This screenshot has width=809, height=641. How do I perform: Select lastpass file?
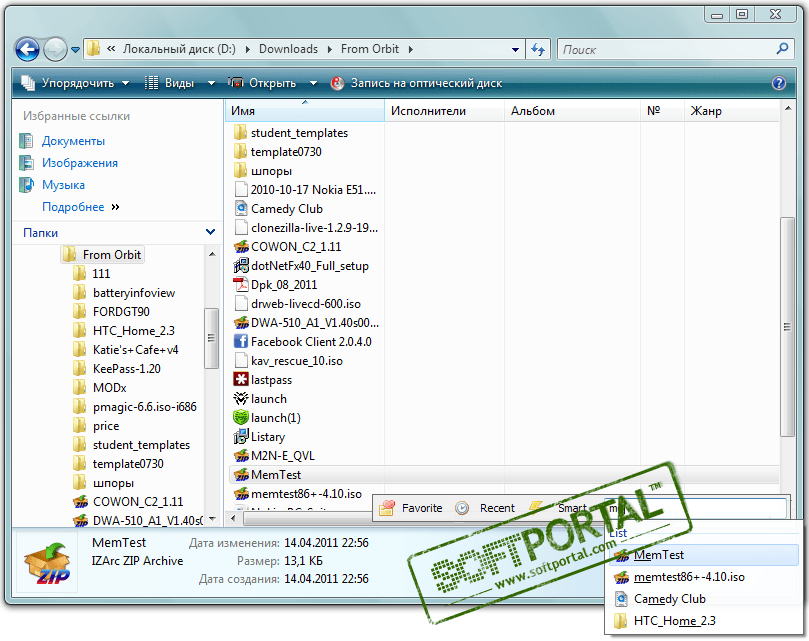point(271,380)
